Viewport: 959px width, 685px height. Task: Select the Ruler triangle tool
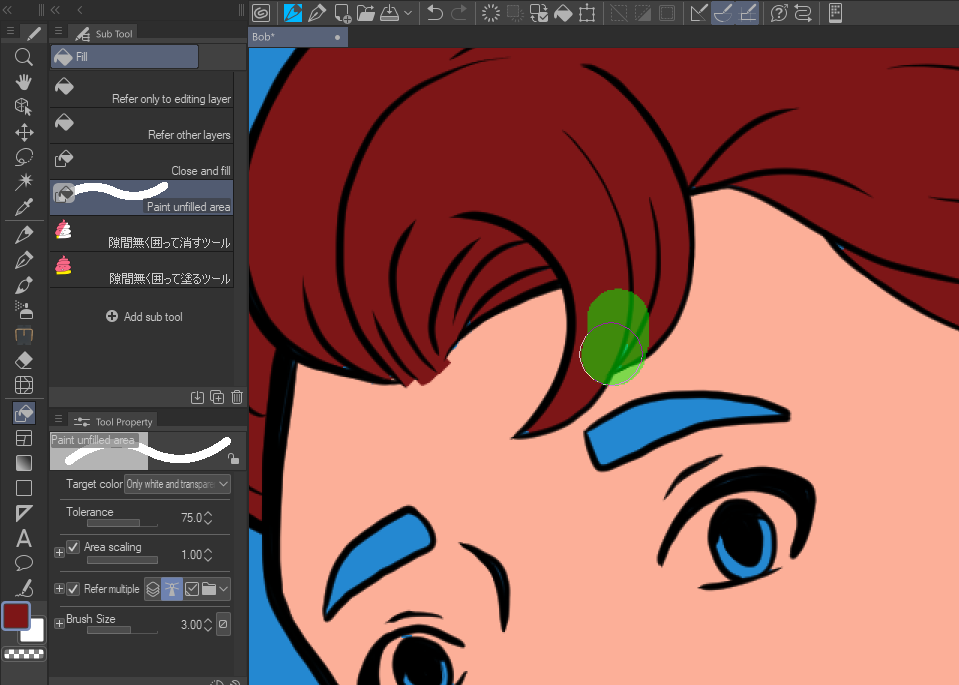[23, 513]
